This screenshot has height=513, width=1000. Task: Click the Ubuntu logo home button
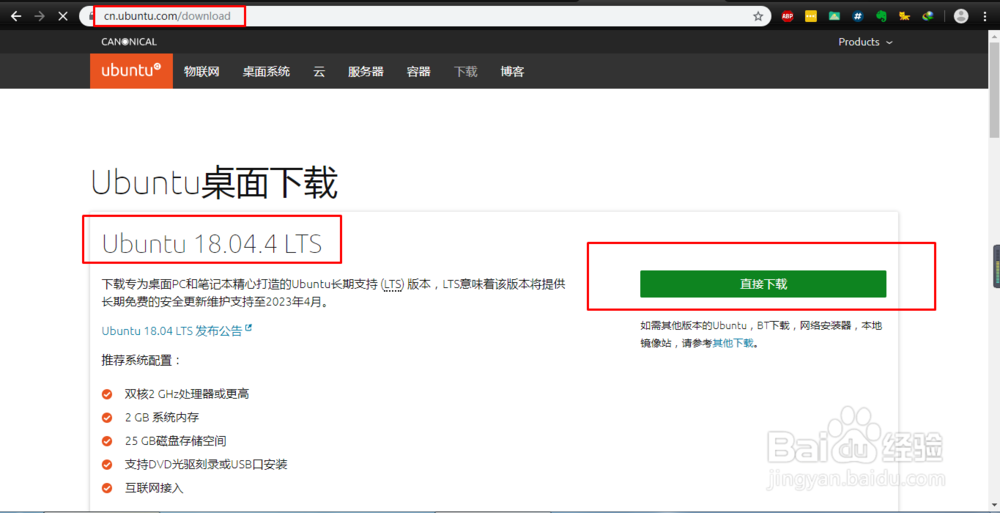(x=131, y=71)
